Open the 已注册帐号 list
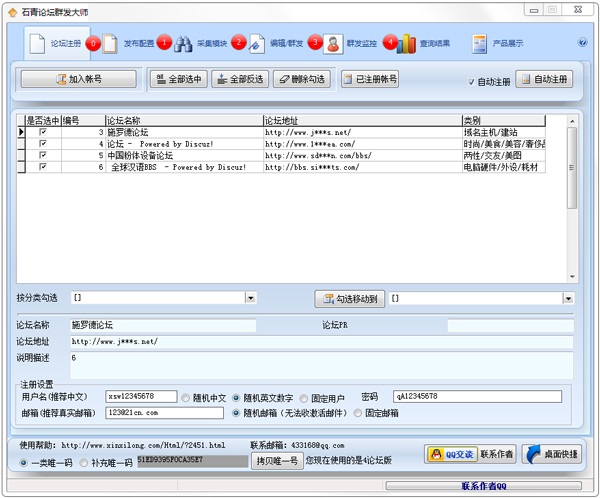The height and width of the screenshot is (498, 600). click(370, 79)
